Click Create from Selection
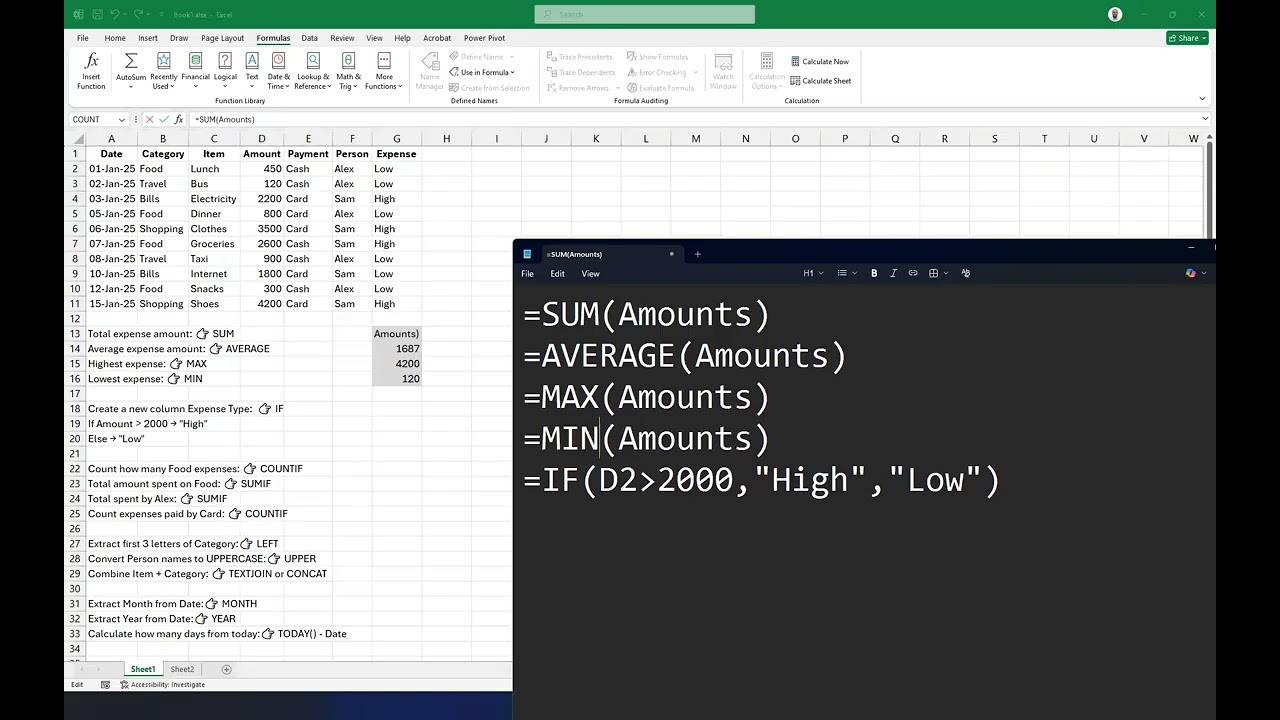 (x=489, y=88)
